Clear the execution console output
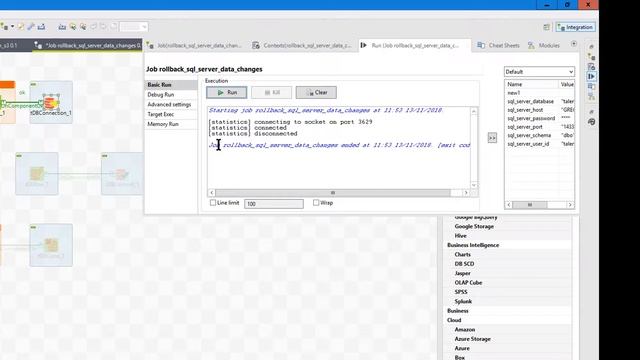The image size is (640, 360). (x=316, y=93)
